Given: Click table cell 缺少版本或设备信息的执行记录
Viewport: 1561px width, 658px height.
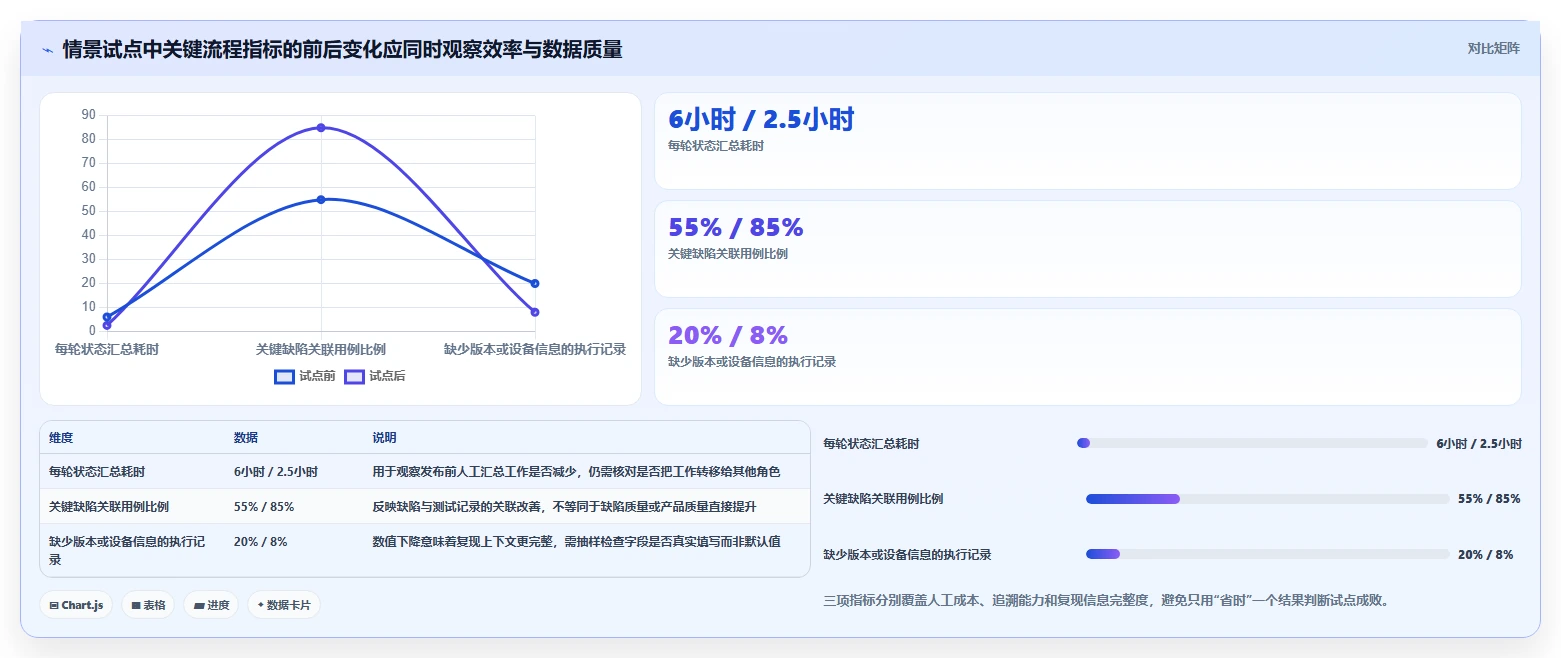Looking at the screenshot, I should tap(127, 550).
